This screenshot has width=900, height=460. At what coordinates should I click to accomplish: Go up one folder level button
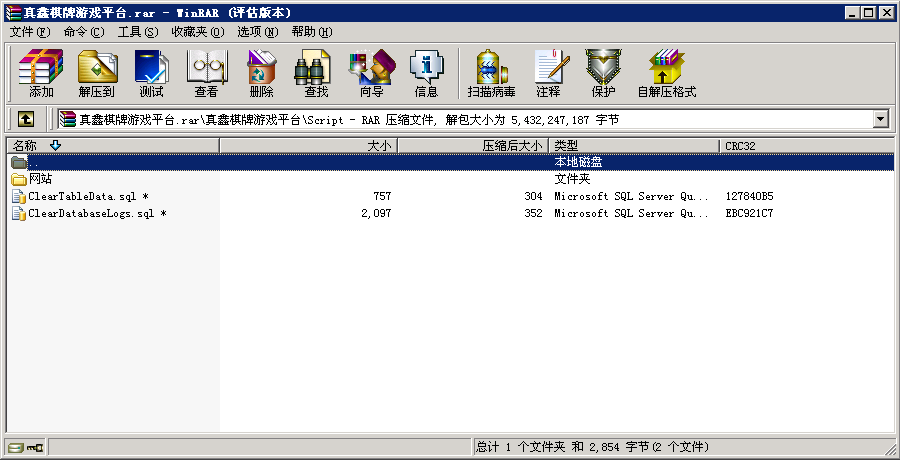[25, 119]
